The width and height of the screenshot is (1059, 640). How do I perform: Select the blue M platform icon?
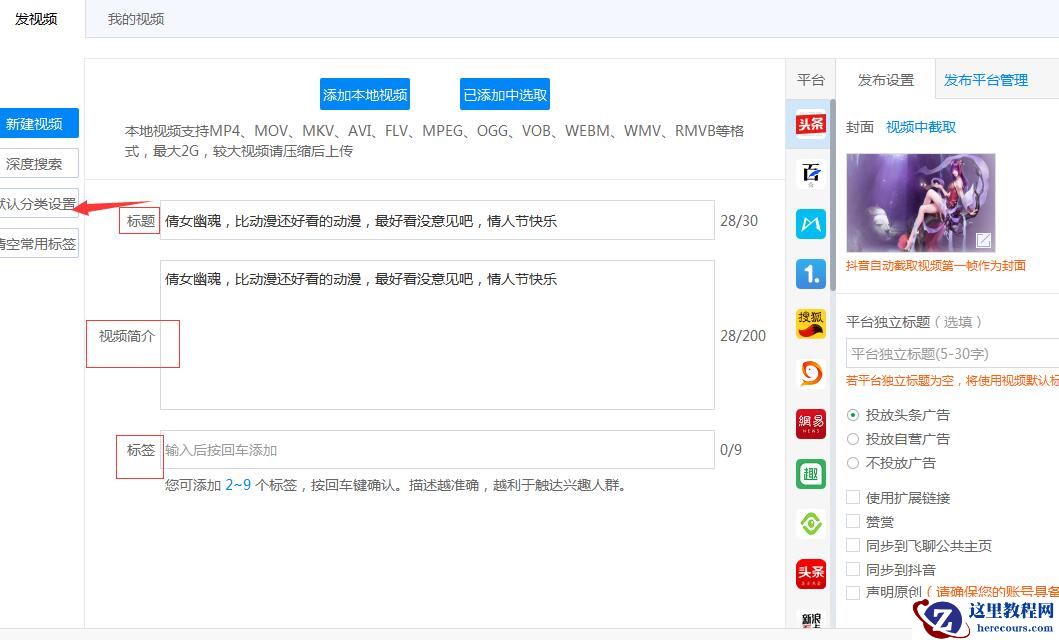811,224
